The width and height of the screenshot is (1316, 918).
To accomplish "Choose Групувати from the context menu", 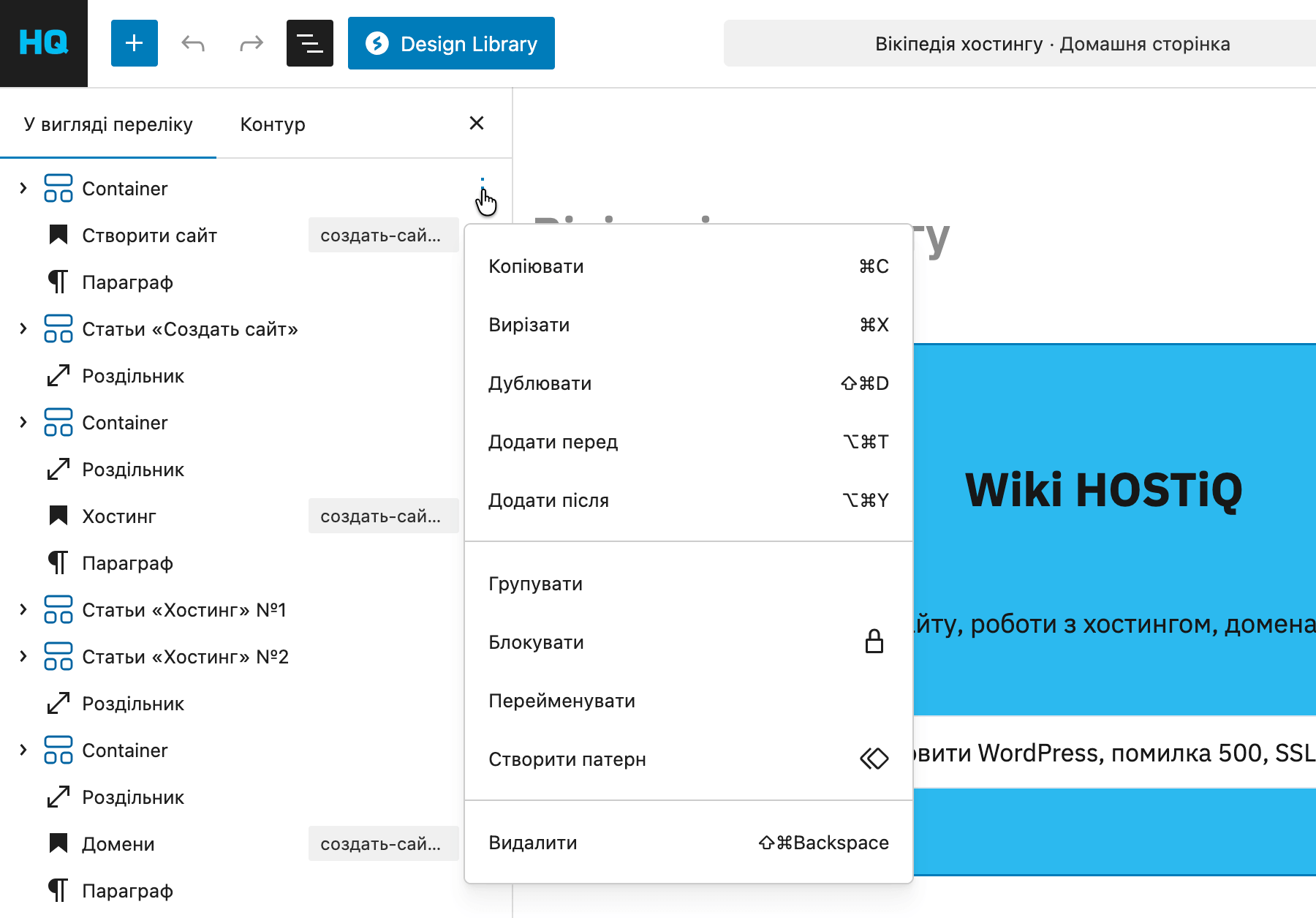I will [689, 584].
